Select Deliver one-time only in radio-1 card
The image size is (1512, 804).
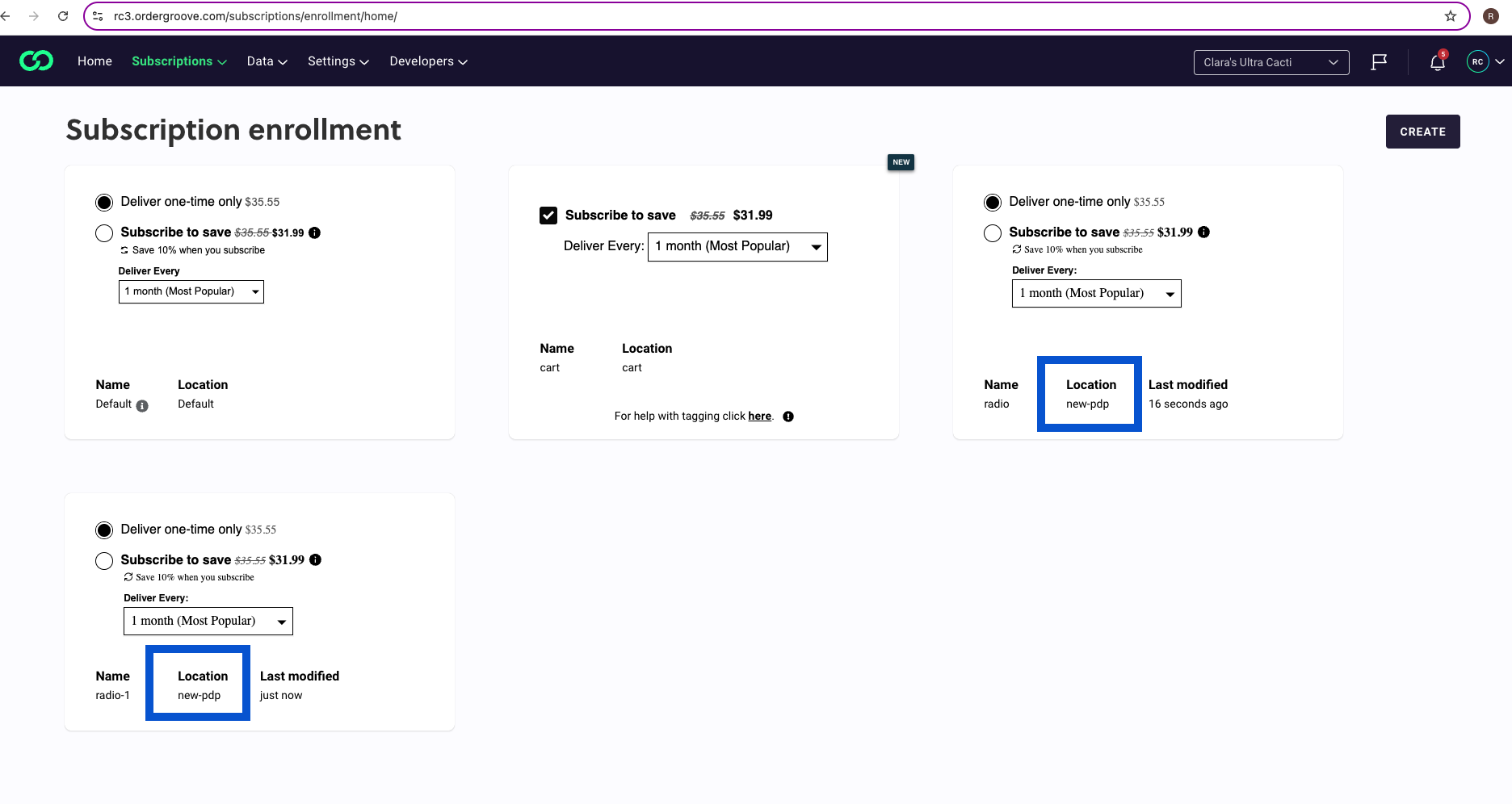click(x=104, y=530)
